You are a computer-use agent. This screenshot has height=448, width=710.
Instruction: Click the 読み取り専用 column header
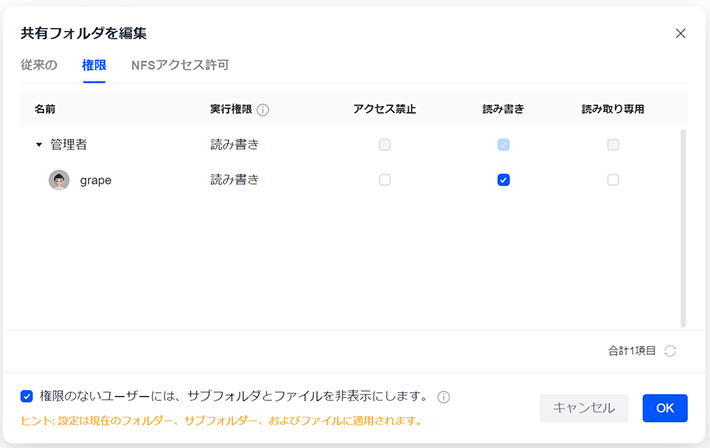pos(613,109)
